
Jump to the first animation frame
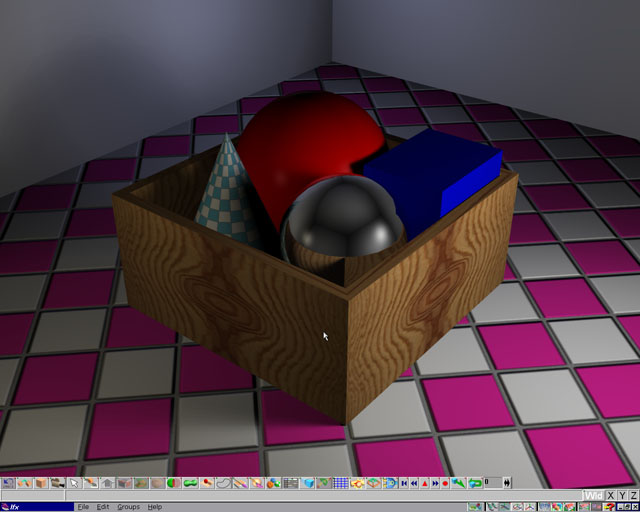click(404, 483)
